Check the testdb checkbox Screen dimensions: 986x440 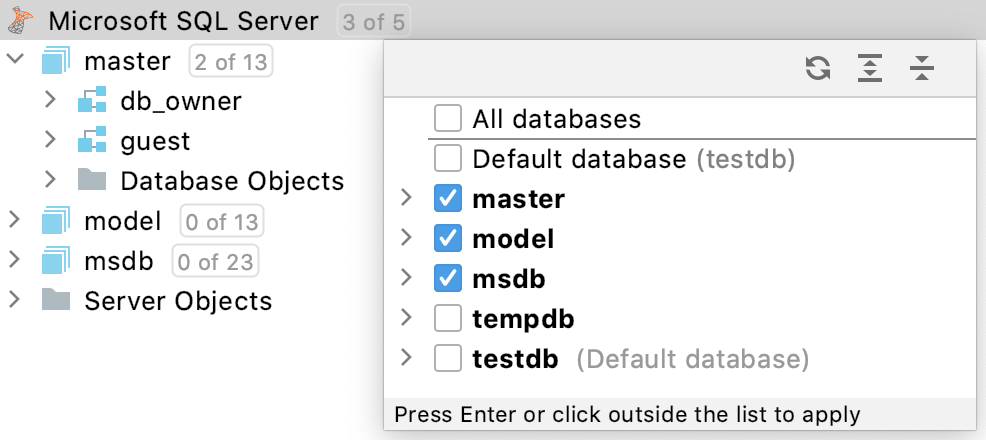tap(448, 359)
